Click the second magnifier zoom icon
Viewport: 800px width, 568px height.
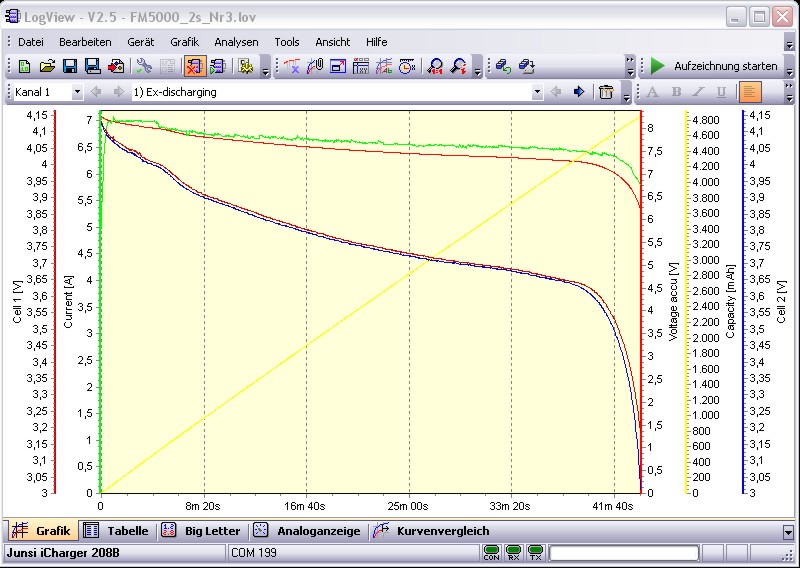click(459, 66)
